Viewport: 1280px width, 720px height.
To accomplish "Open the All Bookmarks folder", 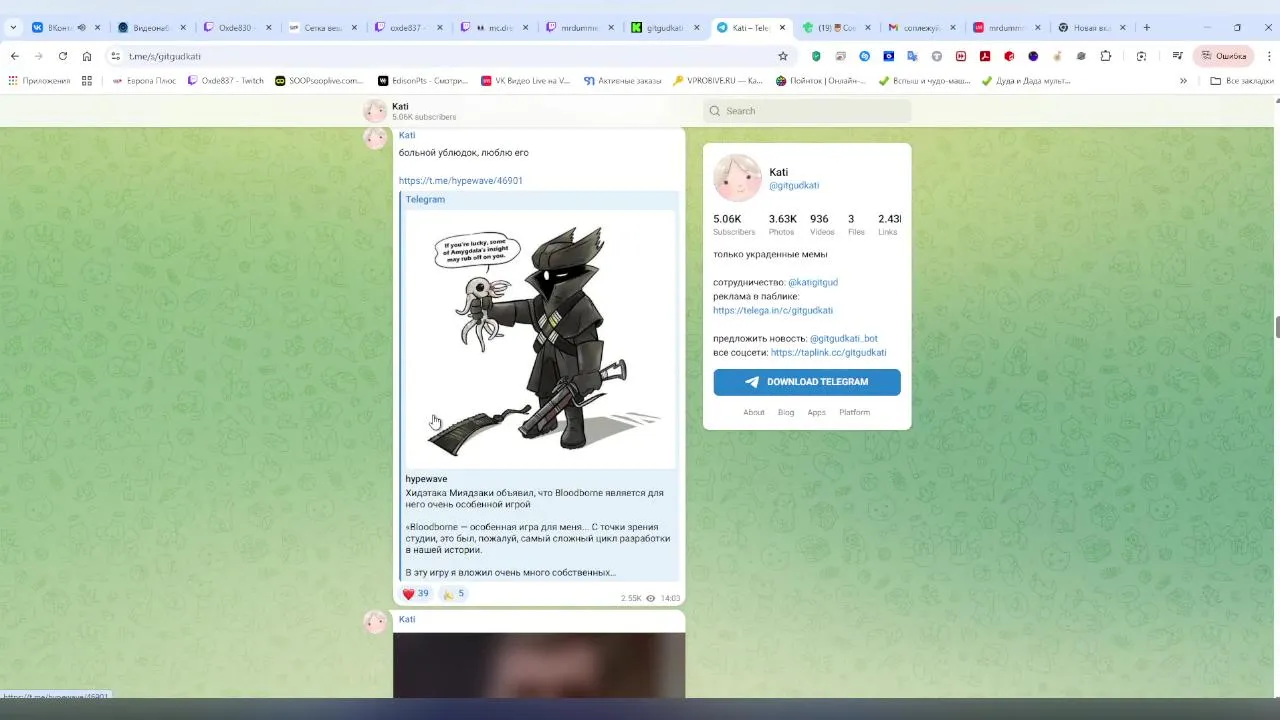I will point(1241,80).
